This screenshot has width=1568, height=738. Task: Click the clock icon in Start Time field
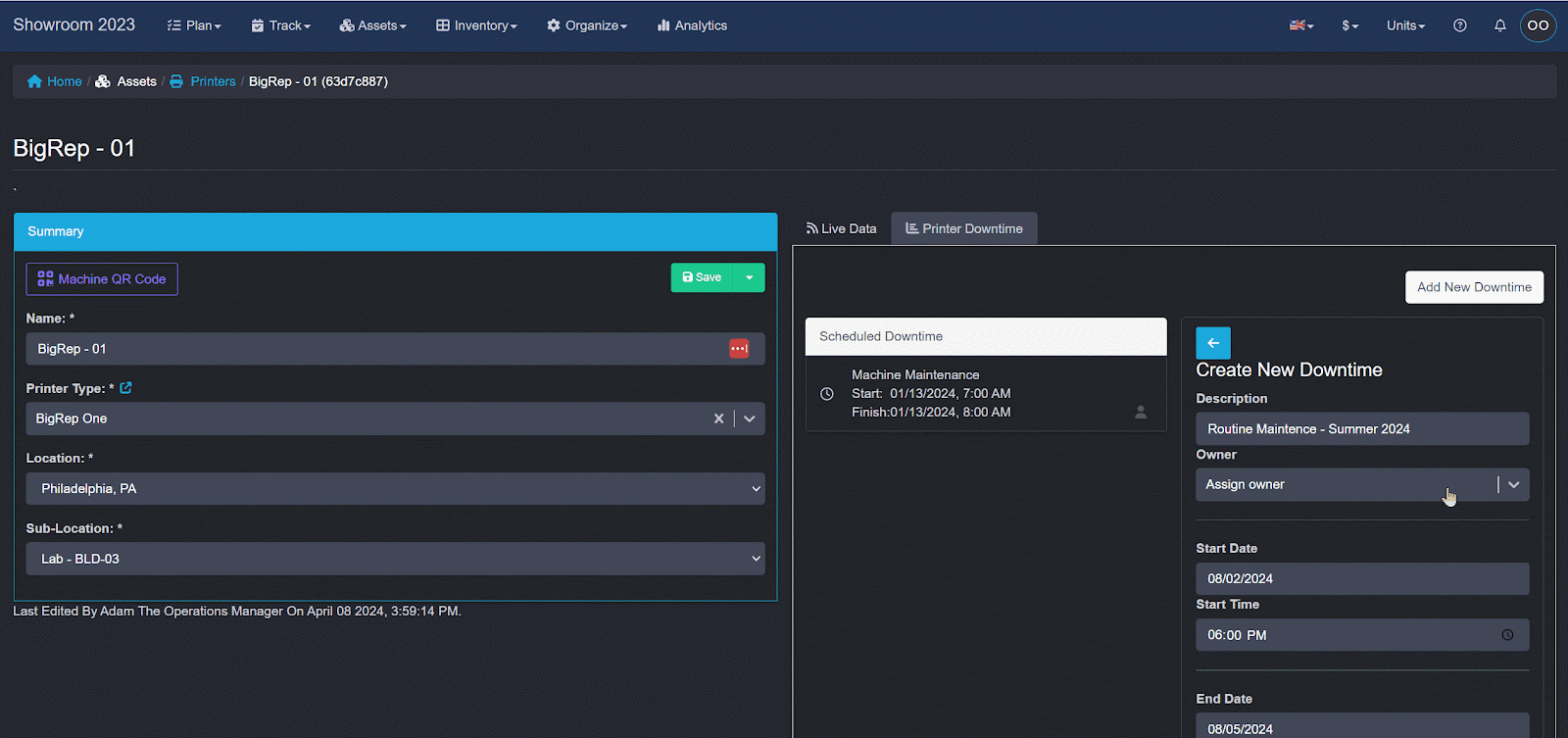coord(1507,635)
